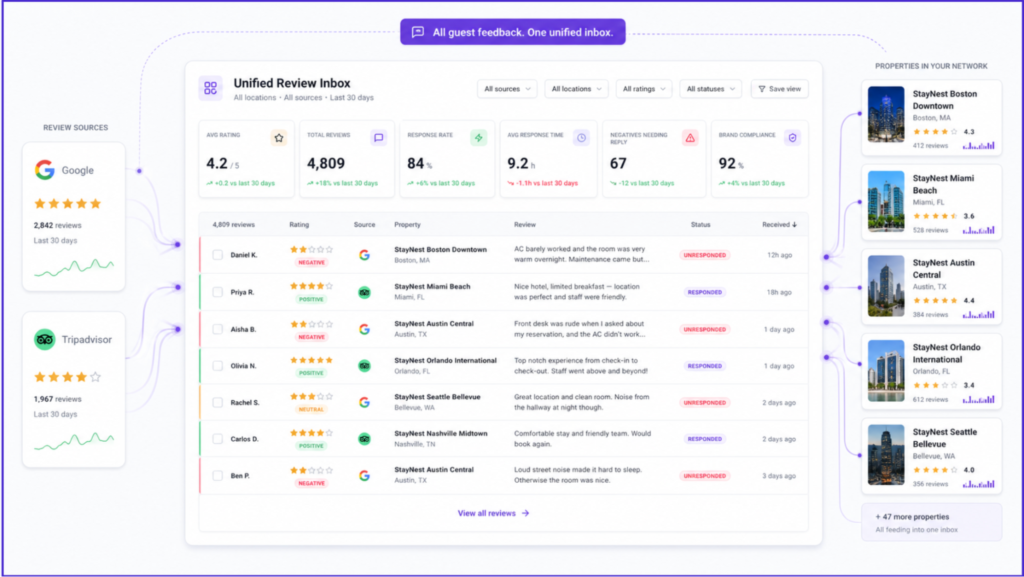Open the View all reviews link

494,514
